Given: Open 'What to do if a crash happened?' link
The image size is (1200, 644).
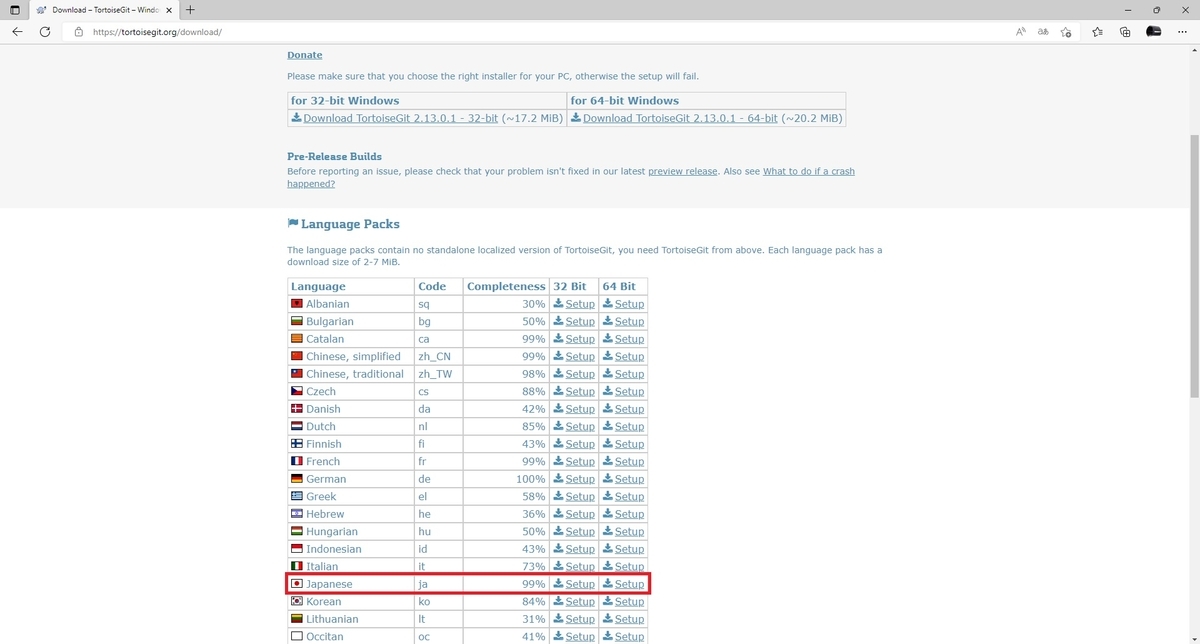Looking at the screenshot, I should (809, 171).
